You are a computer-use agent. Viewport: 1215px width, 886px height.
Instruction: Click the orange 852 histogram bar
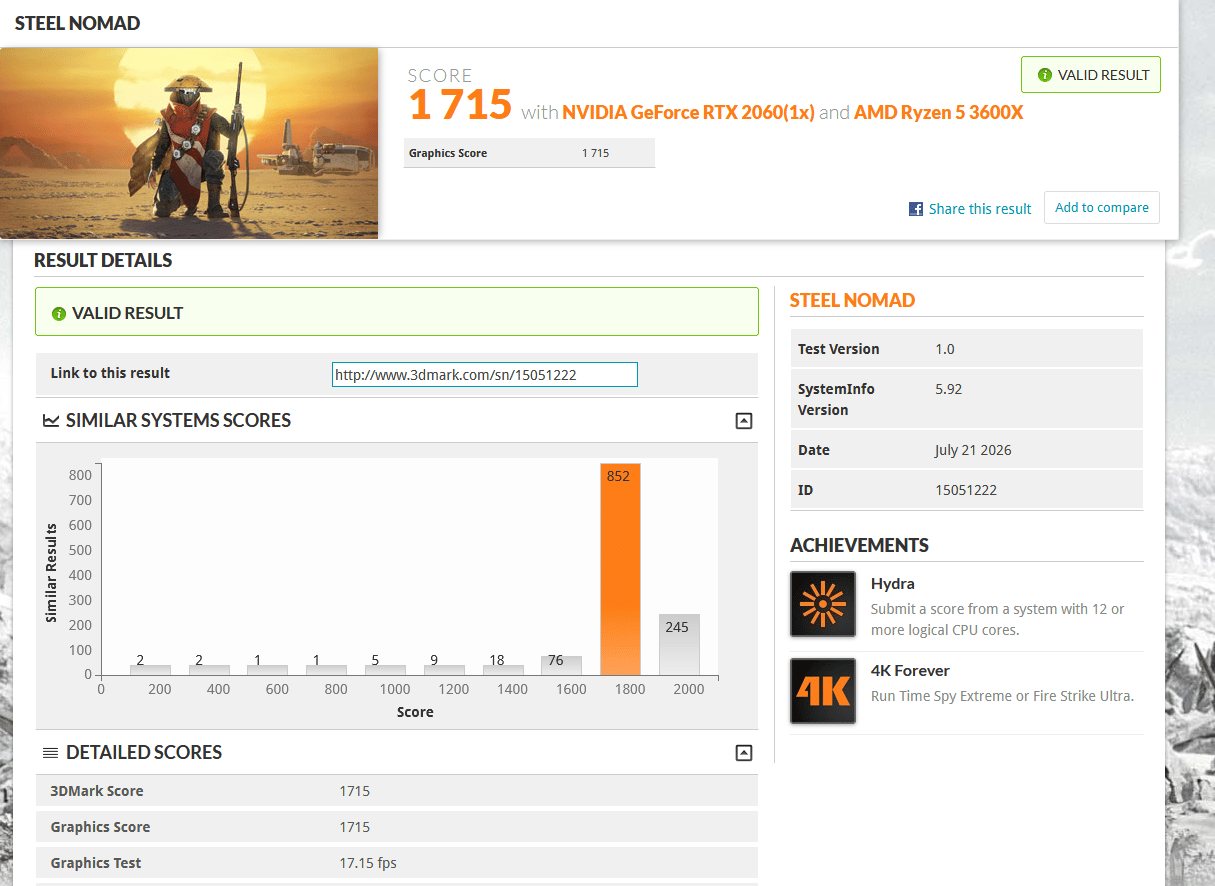[x=620, y=569]
